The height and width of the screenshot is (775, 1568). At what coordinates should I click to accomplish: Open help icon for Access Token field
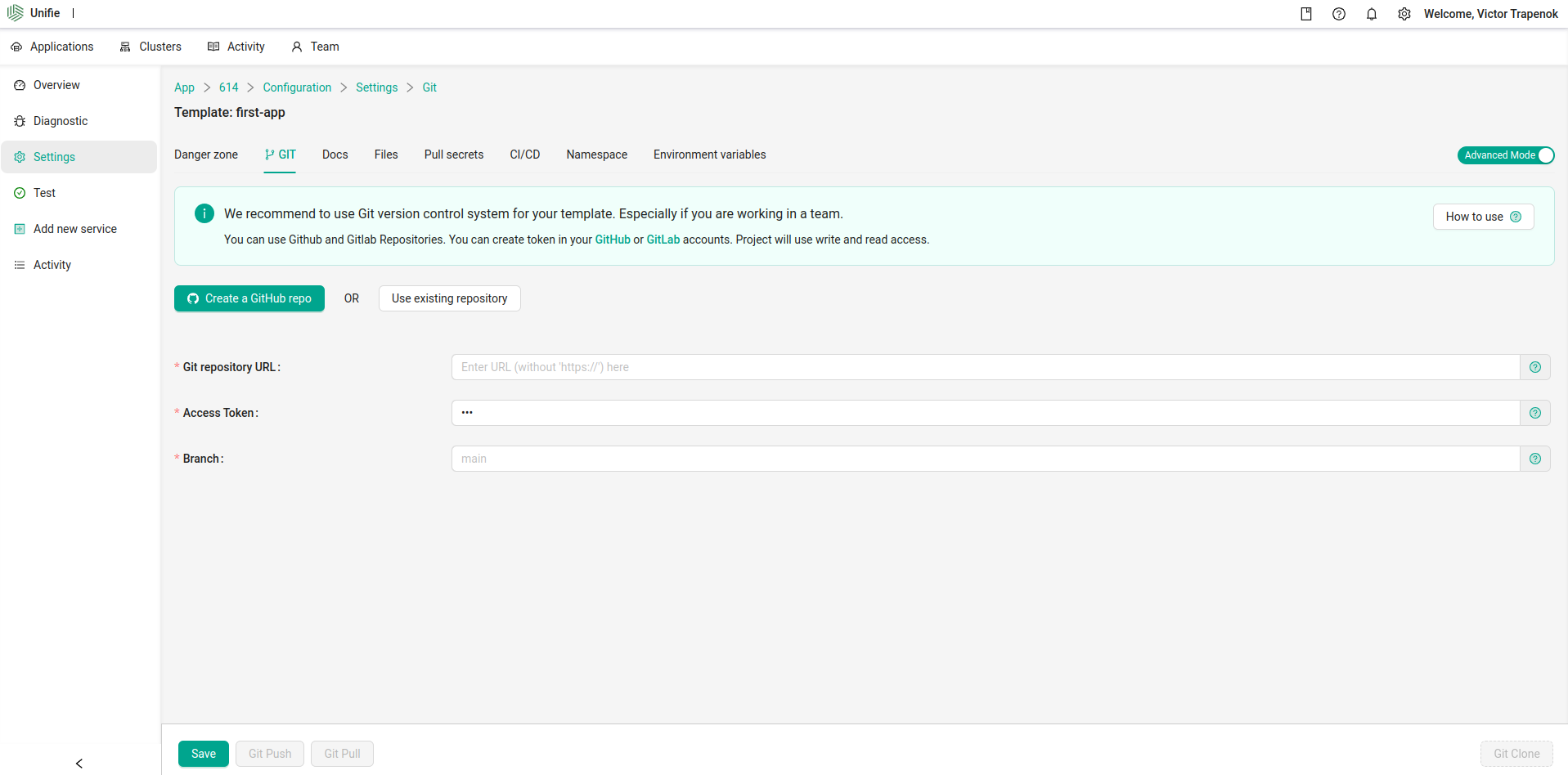(1535, 413)
